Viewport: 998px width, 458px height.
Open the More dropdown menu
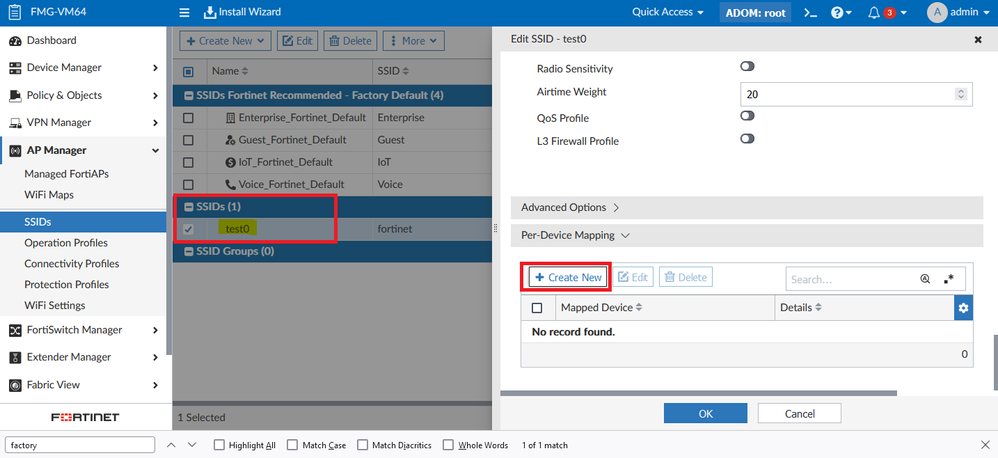(413, 41)
